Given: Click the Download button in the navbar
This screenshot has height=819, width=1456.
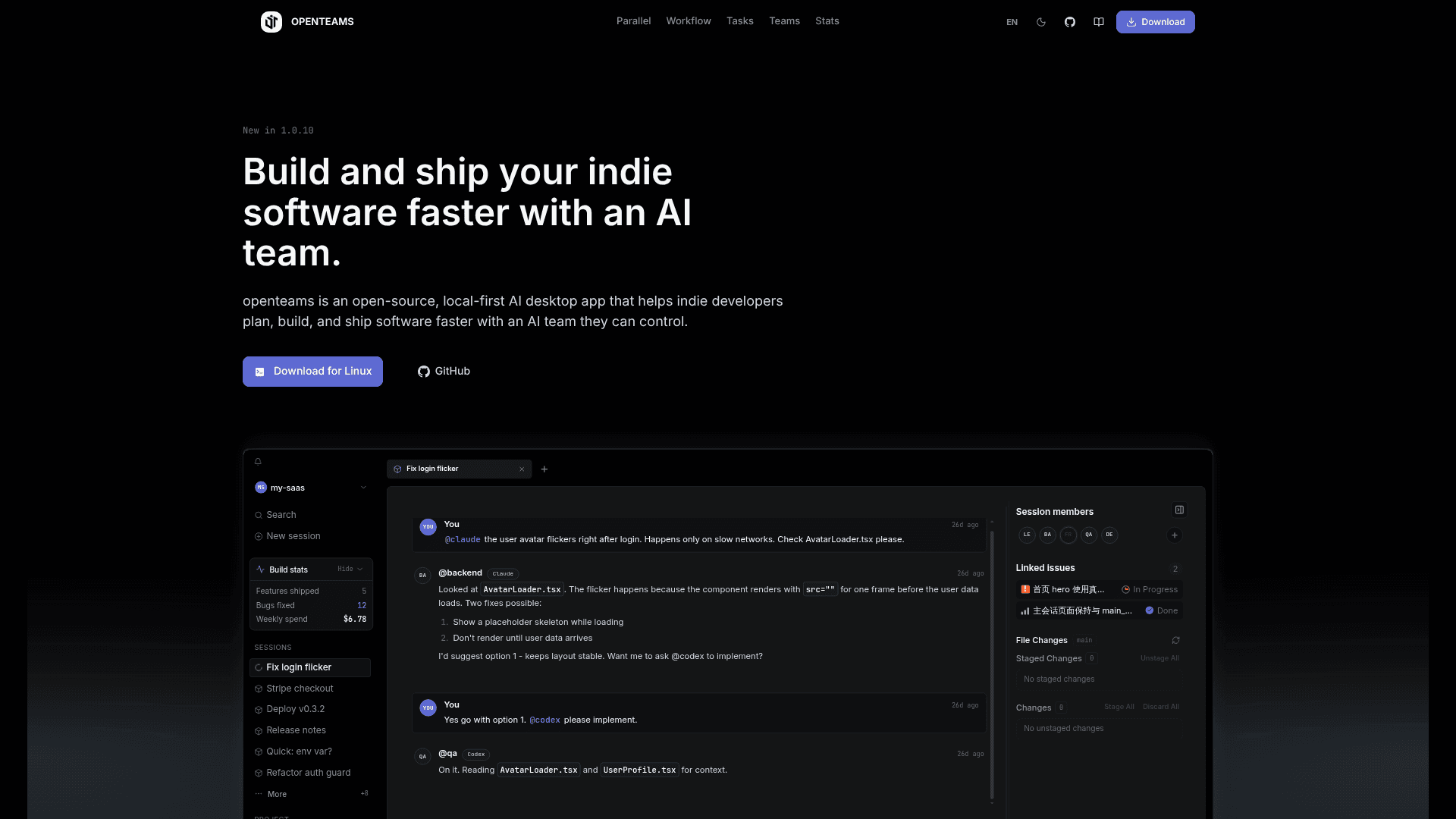Looking at the screenshot, I should [x=1155, y=22].
